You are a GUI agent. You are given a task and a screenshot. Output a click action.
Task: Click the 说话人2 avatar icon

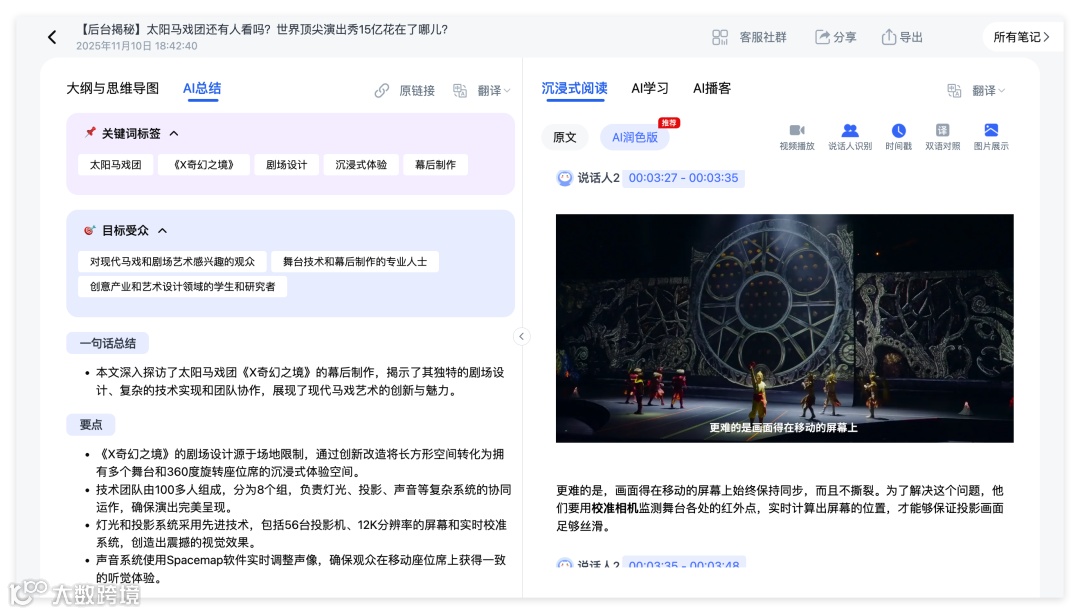tap(565, 178)
